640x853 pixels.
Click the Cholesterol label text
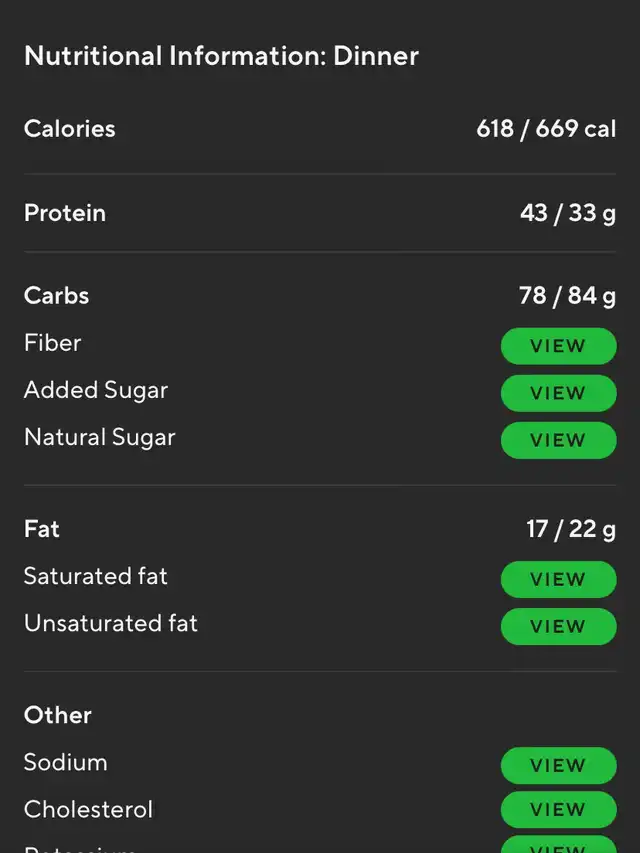point(89,809)
